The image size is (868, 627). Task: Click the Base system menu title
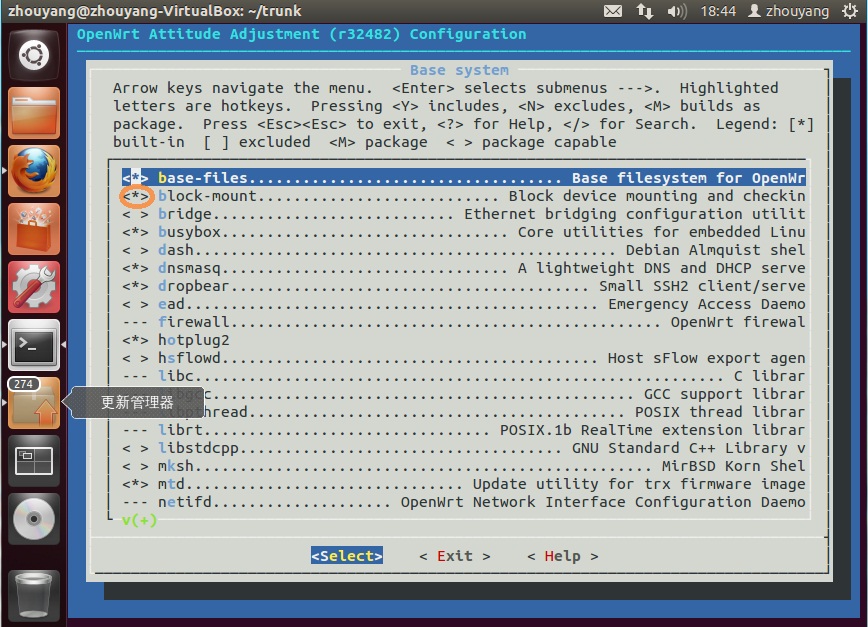pyautogui.click(x=459, y=70)
